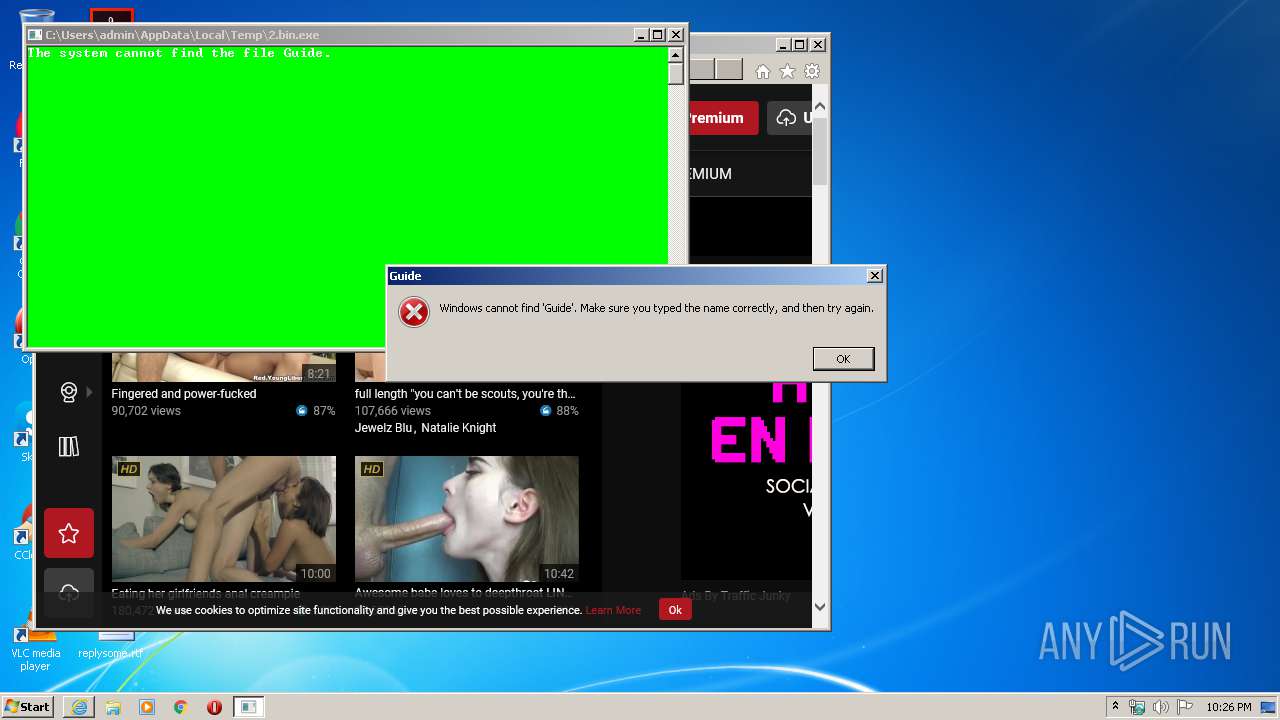Show hidden system tray icons
The width and height of the screenshot is (1280, 720).
[1115, 707]
